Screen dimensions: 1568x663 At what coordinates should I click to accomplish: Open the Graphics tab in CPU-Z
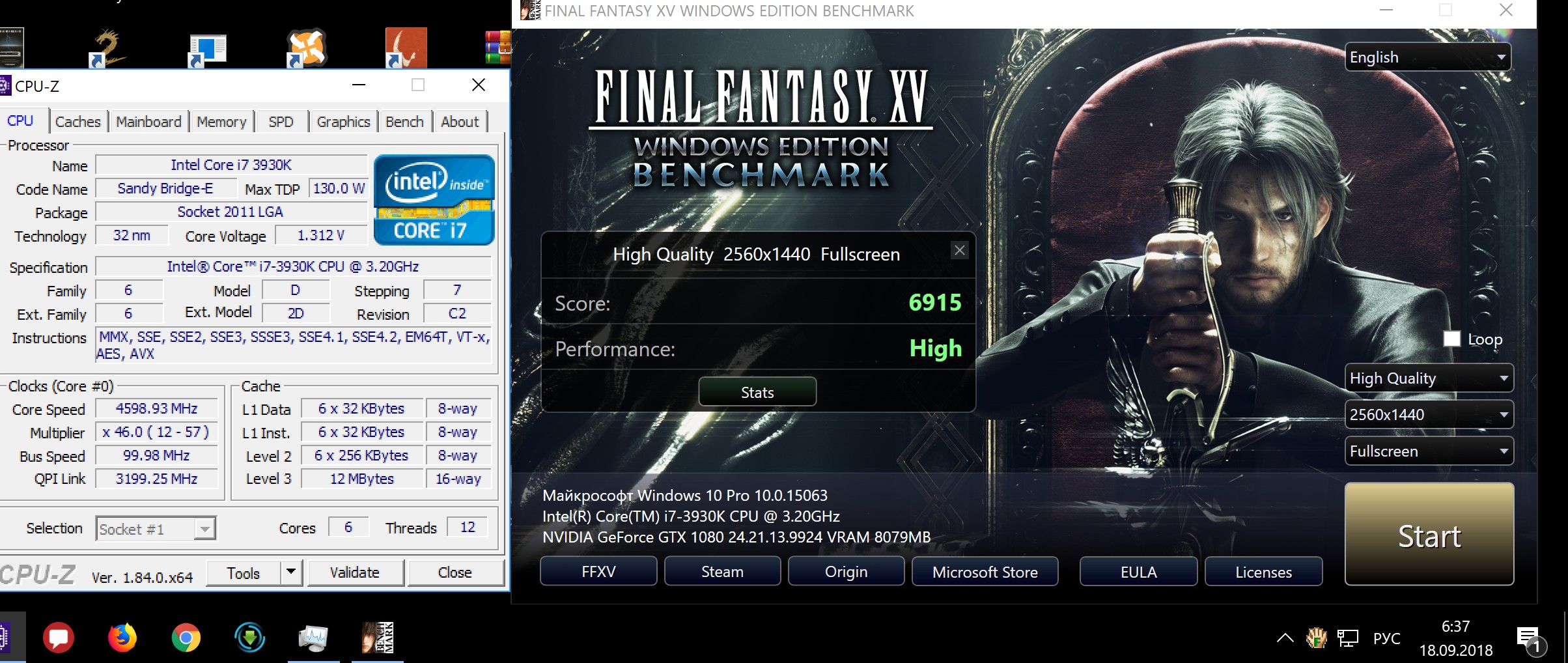[x=343, y=122]
